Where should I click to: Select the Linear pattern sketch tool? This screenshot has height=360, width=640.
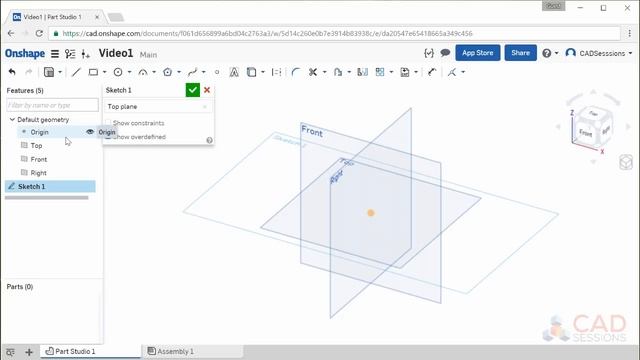tap(380, 72)
